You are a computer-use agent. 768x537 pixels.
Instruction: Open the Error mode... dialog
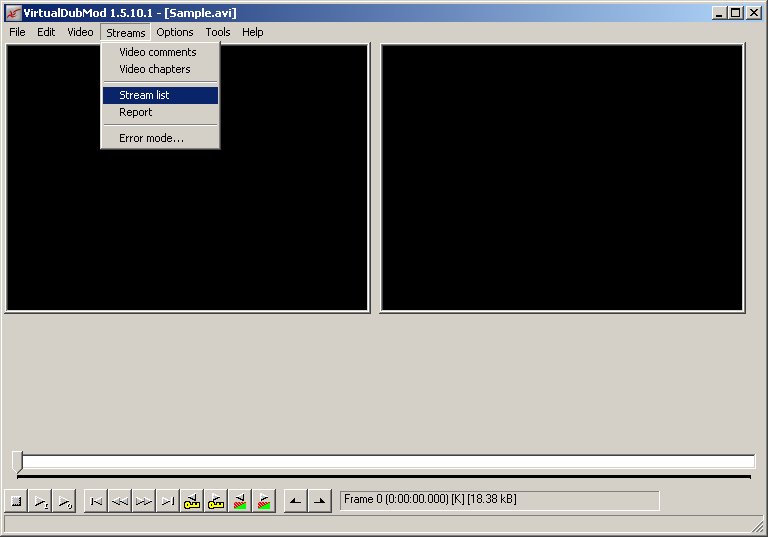(160, 138)
